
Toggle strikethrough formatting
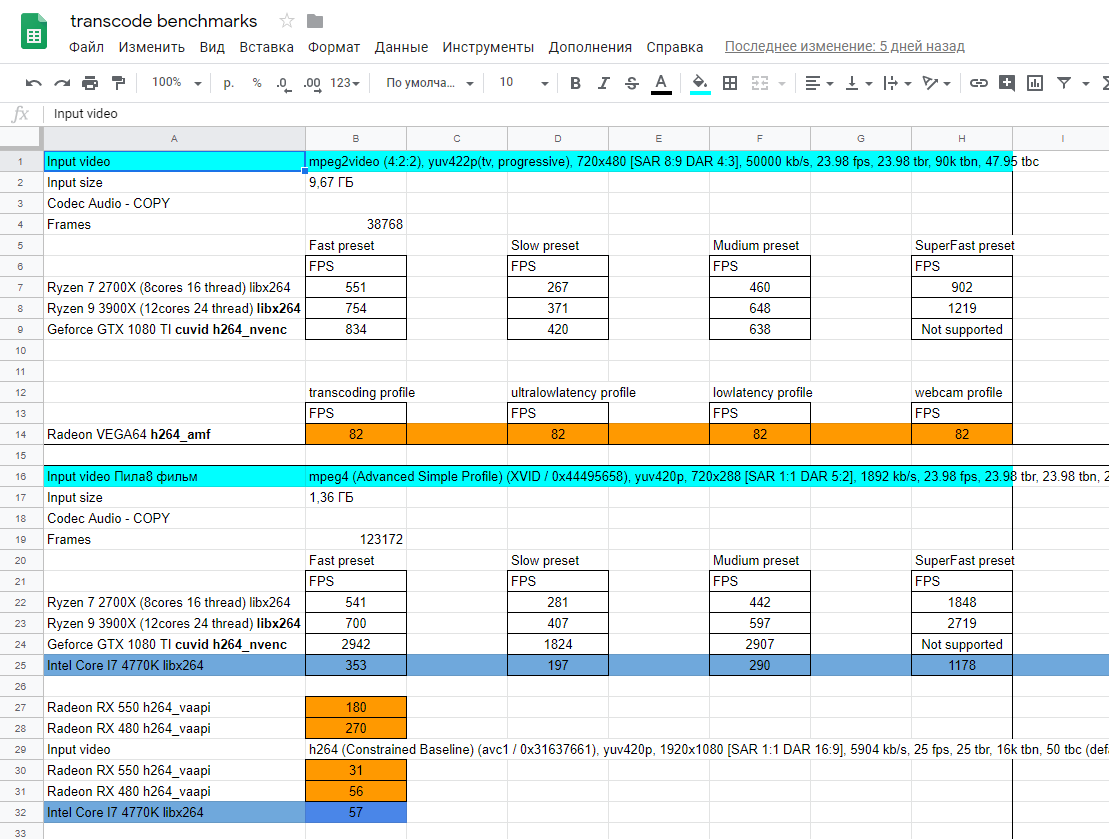pyautogui.click(x=632, y=83)
